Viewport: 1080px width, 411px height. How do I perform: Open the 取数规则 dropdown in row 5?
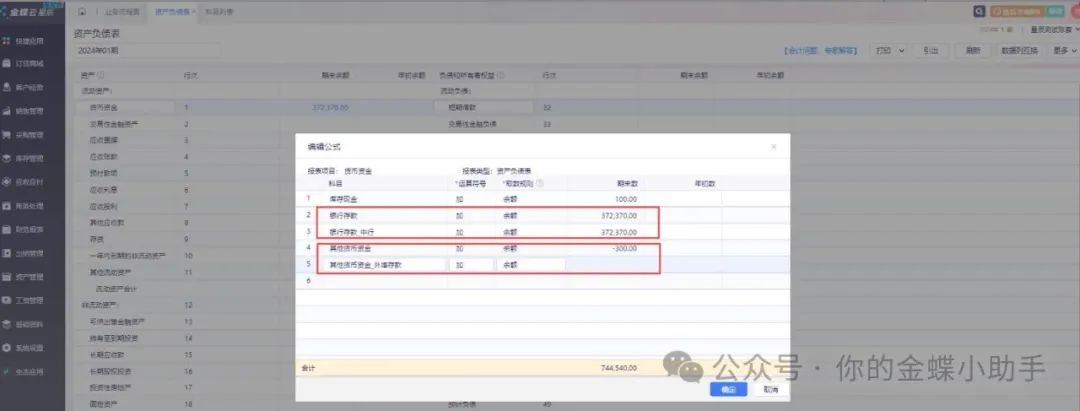[530, 265]
